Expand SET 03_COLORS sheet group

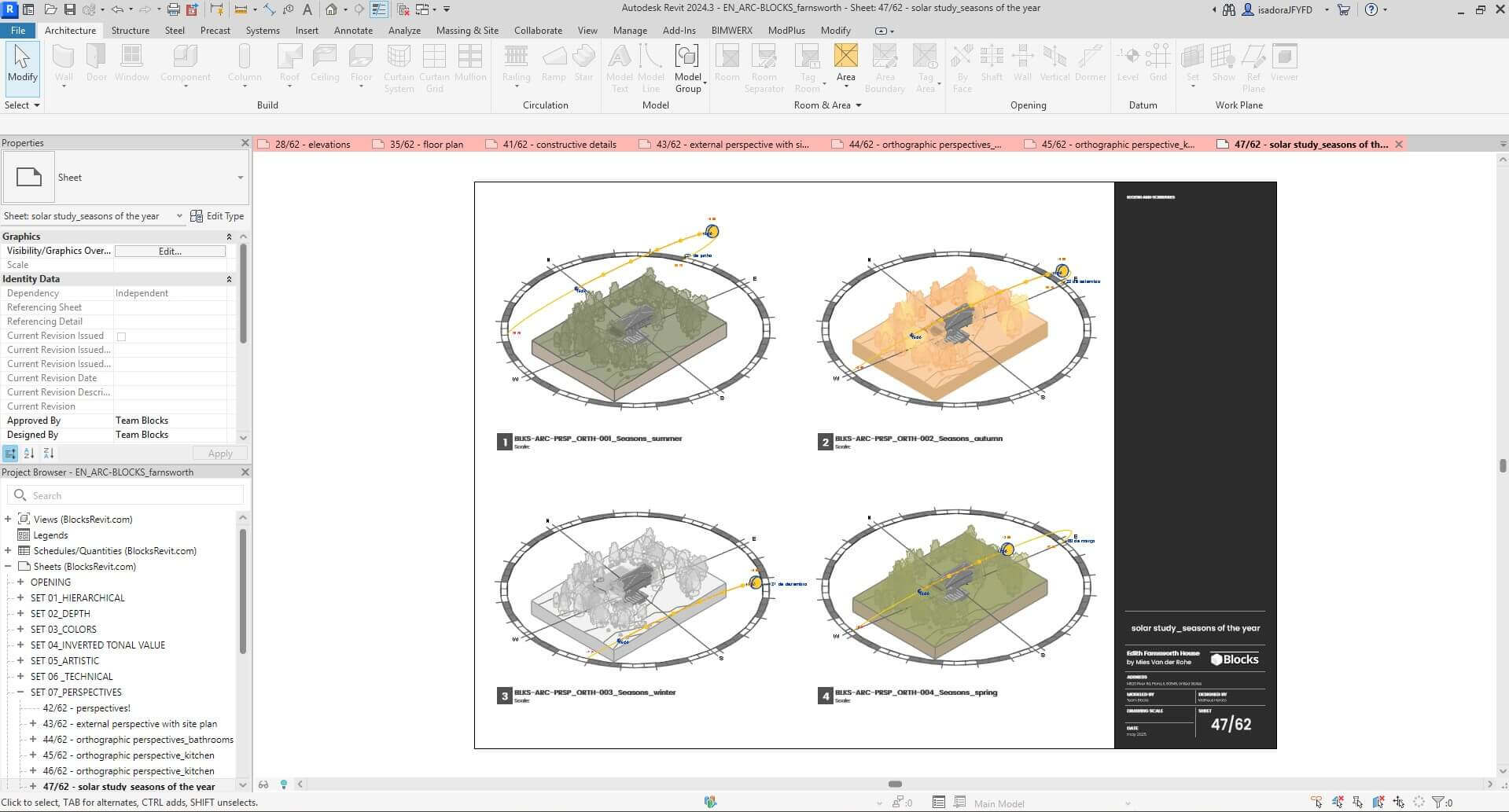tap(20, 629)
